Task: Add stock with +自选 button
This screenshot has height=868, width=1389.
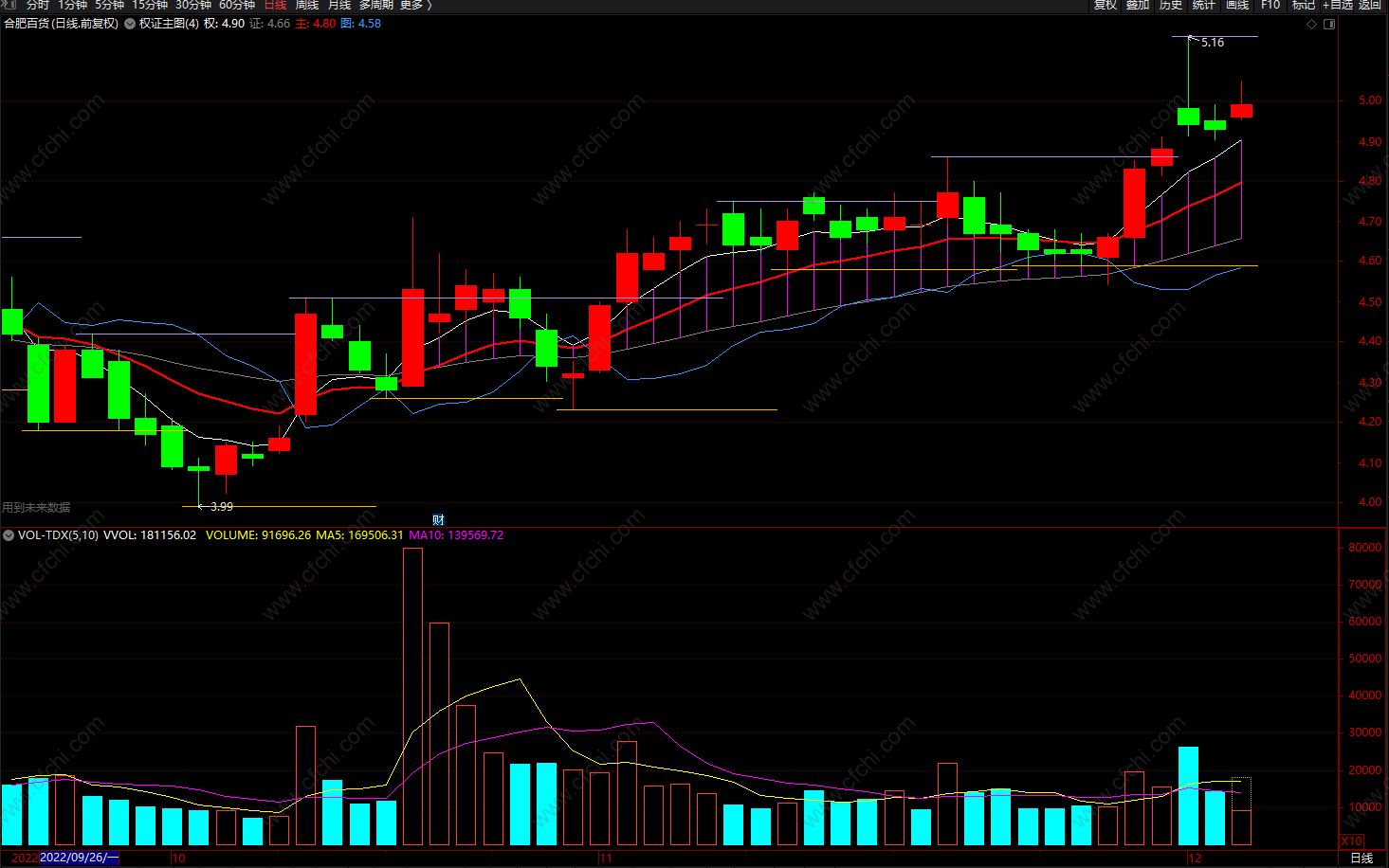Action: click(x=1338, y=5)
